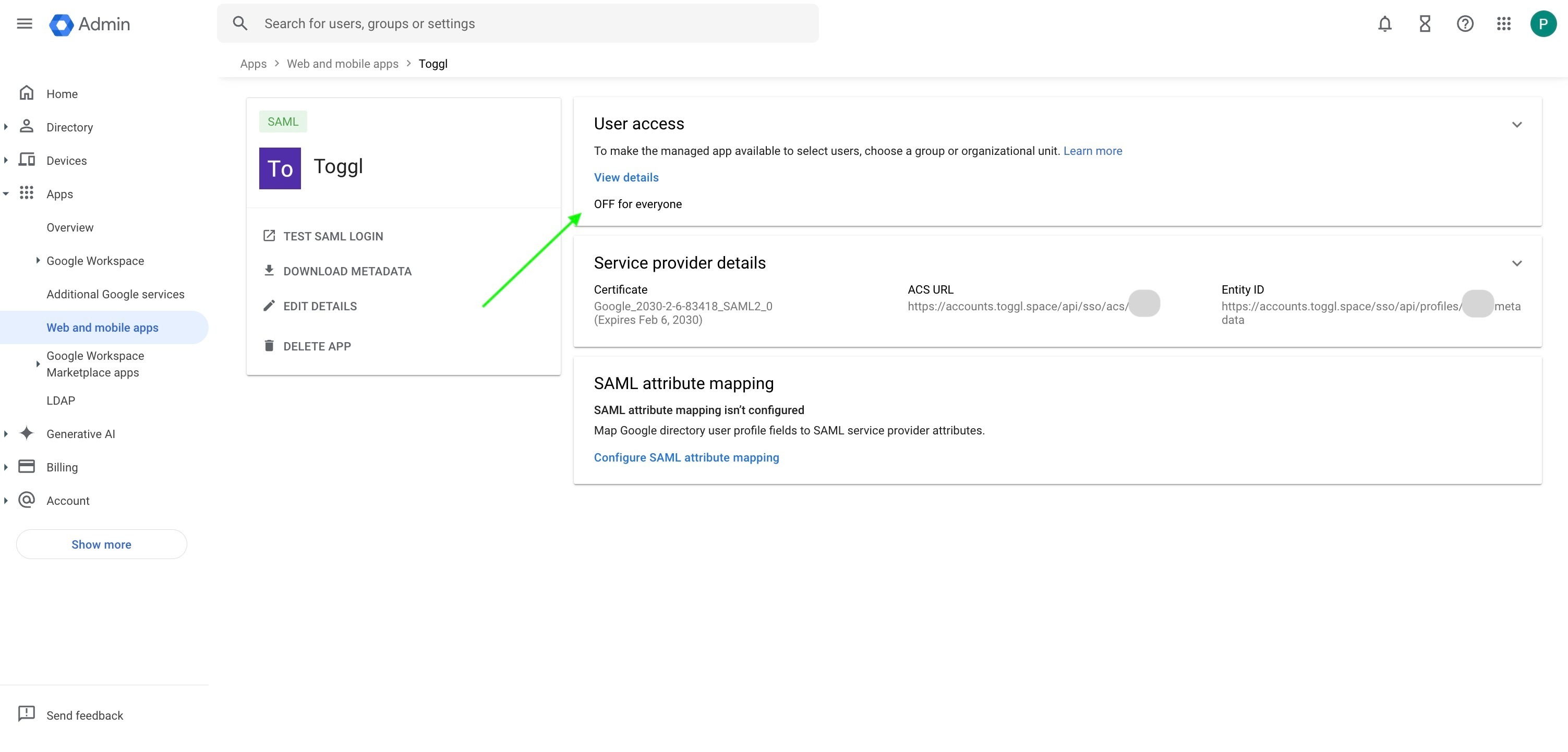Image resolution: width=1568 pixels, height=752 pixels.
Task: Open the hamburger main menu
Action: (25, 24)
